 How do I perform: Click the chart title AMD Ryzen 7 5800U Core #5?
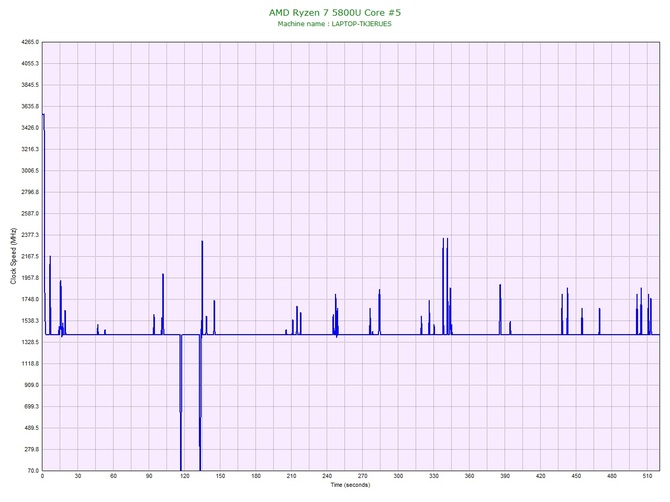click(x=335, y=12)
